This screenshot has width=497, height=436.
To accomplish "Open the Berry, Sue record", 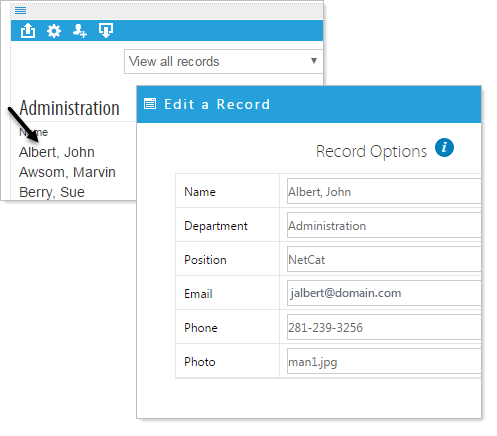I will coord(52,192).
